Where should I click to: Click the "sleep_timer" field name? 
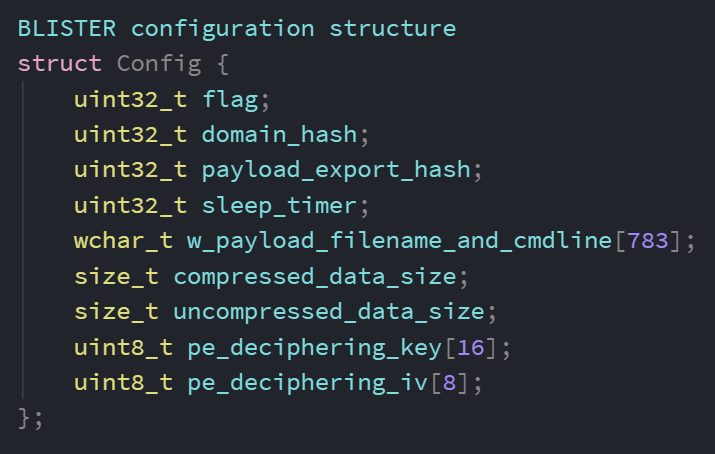pyautogui.click(x=278, y=205)
